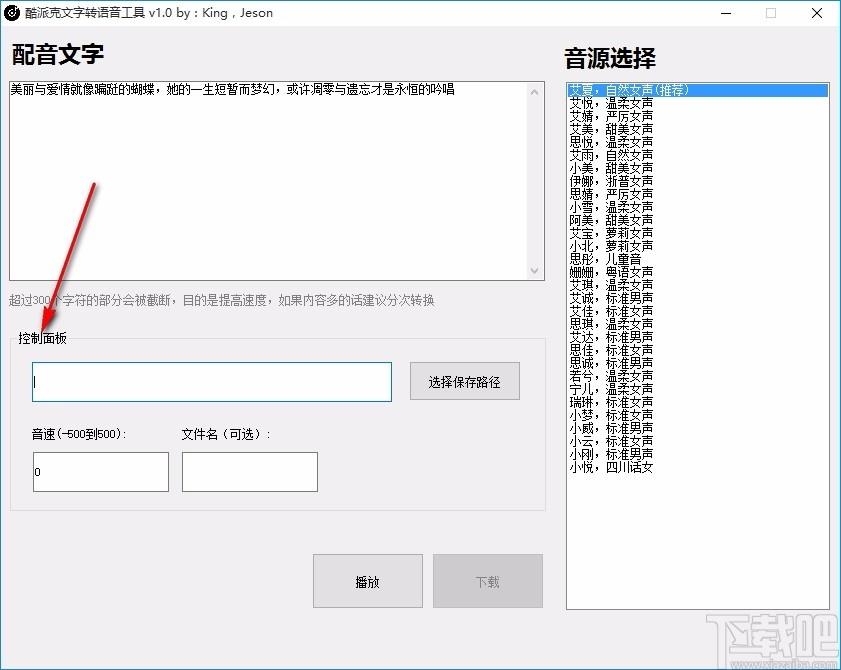Select voice 思婧，严厉女声
Viewport: 841px width, 670px height.
tap(697, 194)
